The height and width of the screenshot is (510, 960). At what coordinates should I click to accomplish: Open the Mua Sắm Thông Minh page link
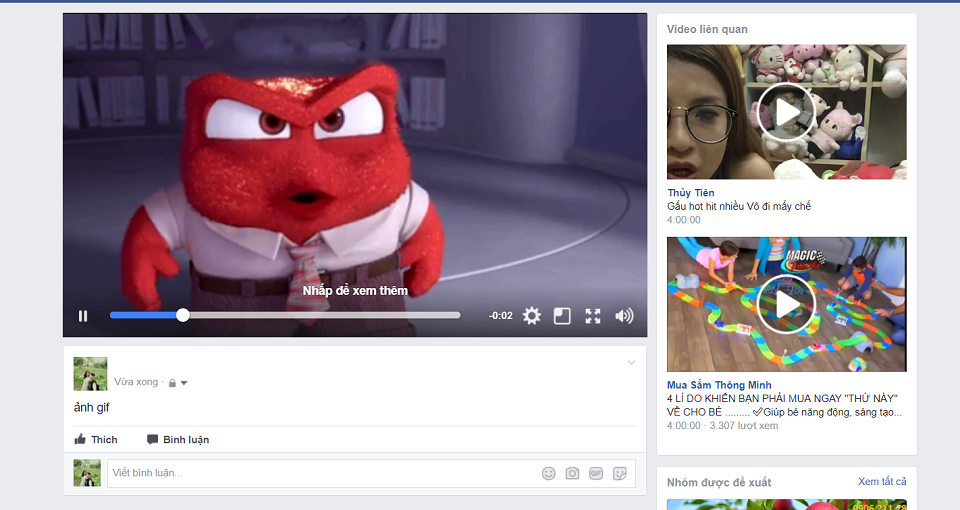pyautogui.click(x=719, y=385)
